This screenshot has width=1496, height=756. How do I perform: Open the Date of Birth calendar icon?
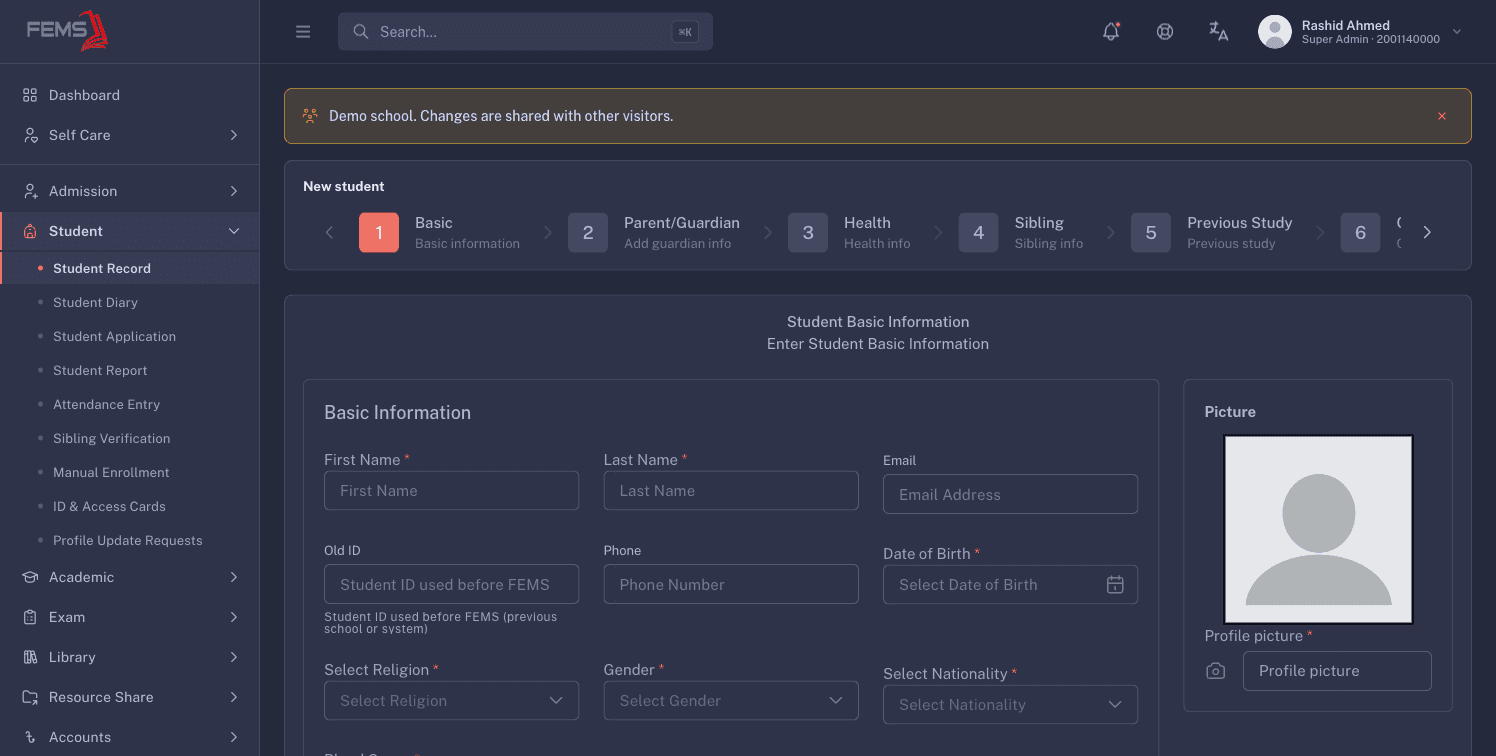point(1115,585)
